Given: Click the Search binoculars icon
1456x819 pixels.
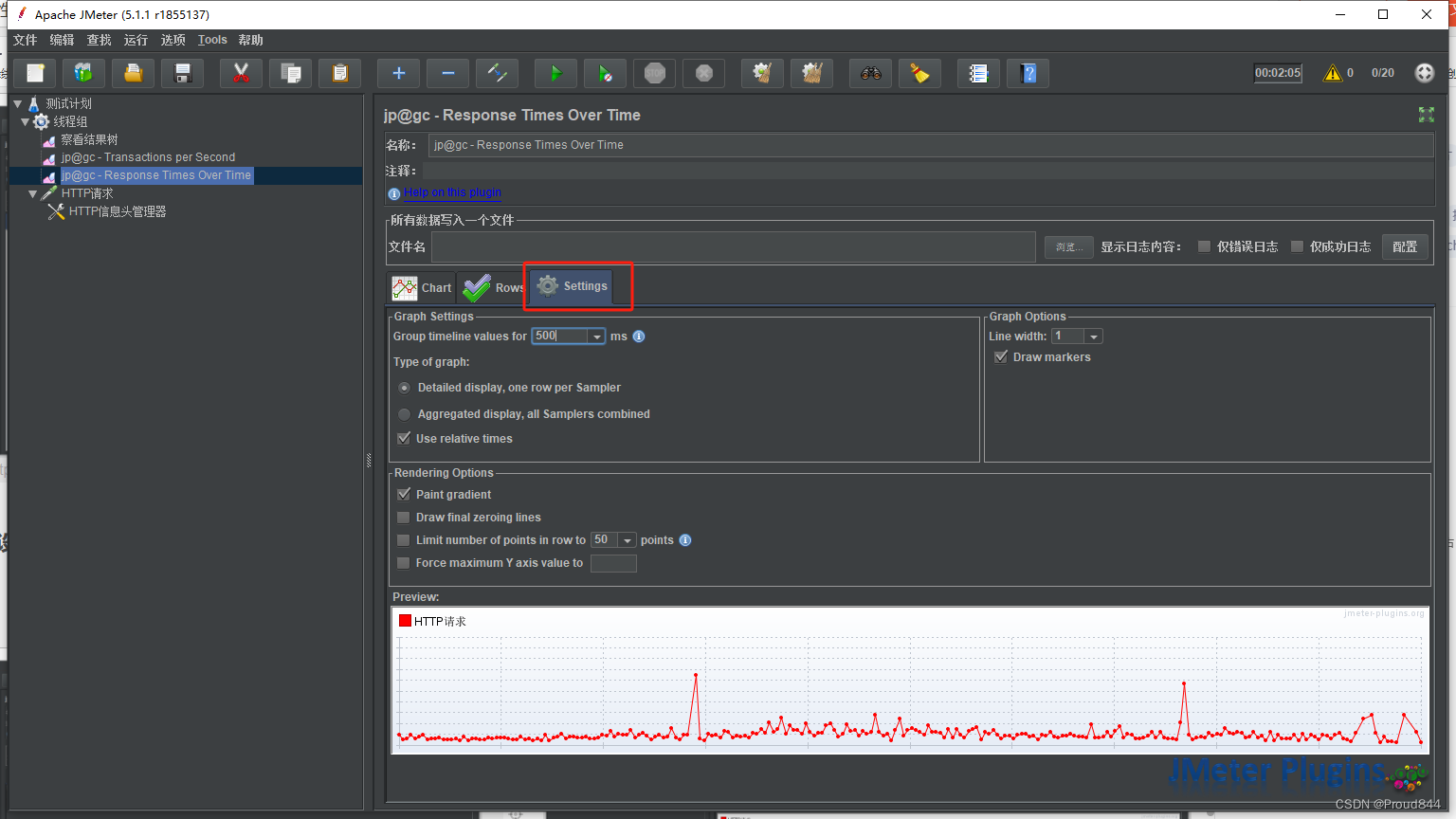Looking at the screenshot, I should [871, 73].
